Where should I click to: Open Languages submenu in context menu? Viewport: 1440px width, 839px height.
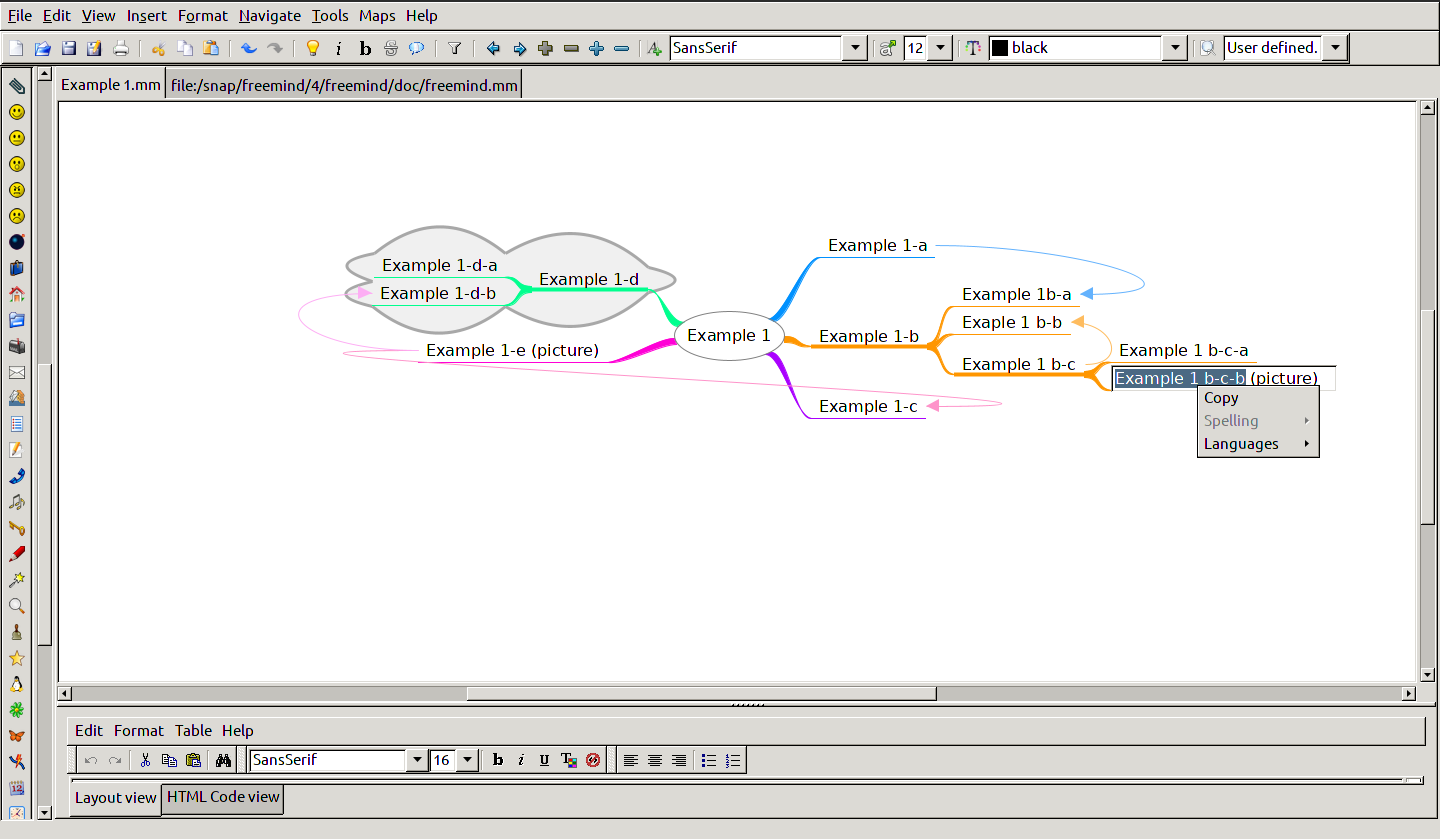coord(1258,444)
